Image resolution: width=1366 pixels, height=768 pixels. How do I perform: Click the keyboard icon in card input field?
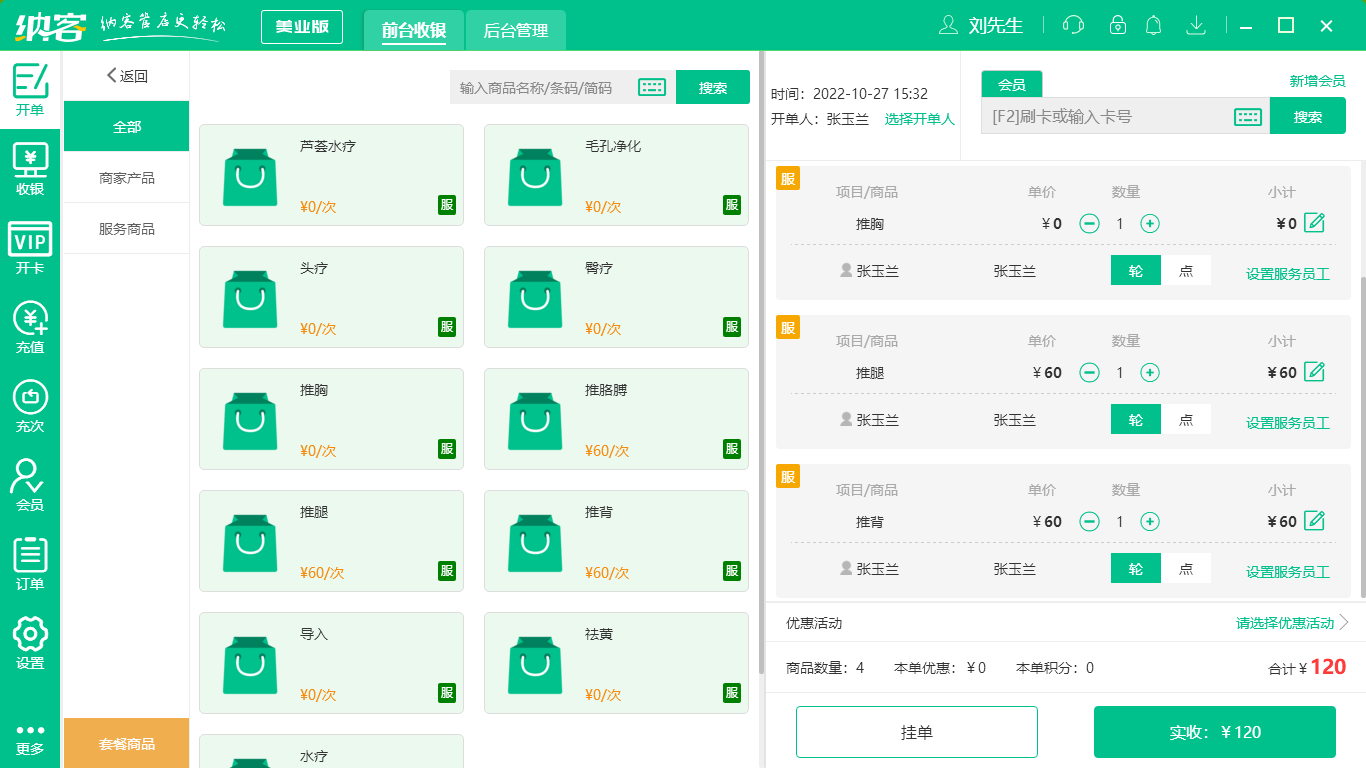[1246, 115]
